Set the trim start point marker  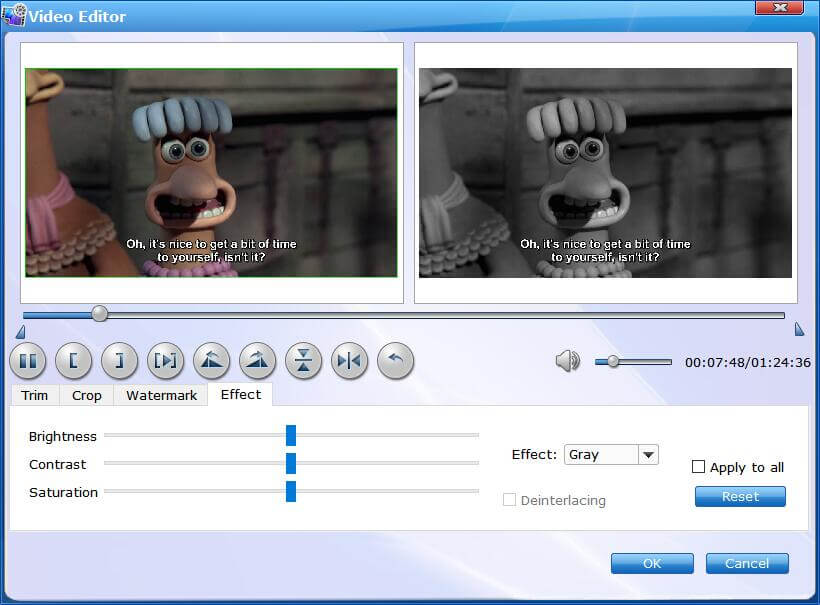[x=74, y=360]
